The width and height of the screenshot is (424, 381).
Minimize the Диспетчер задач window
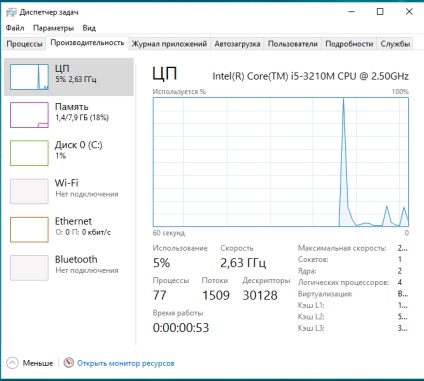click(x=351, y=12)
